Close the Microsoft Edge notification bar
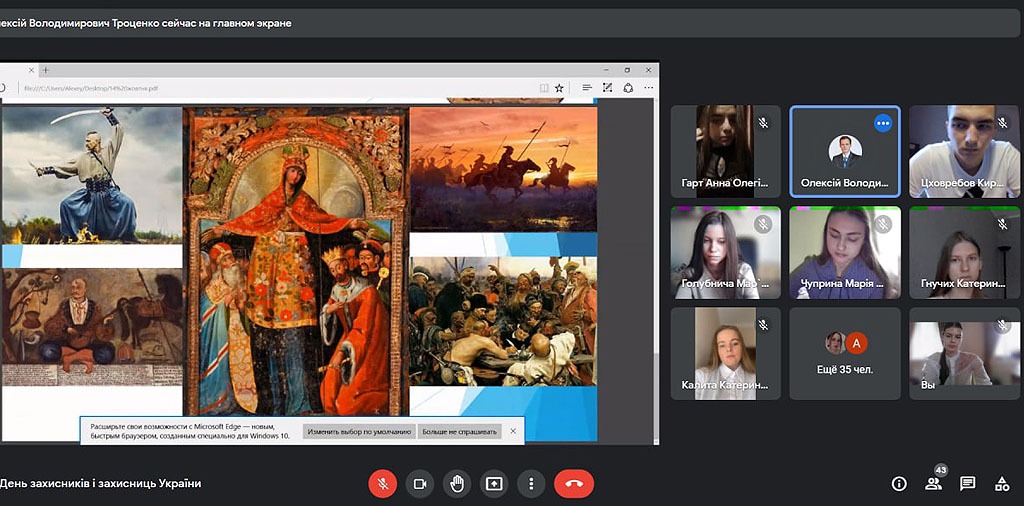The image size is (1024, 506). click(x=513, y=431)
